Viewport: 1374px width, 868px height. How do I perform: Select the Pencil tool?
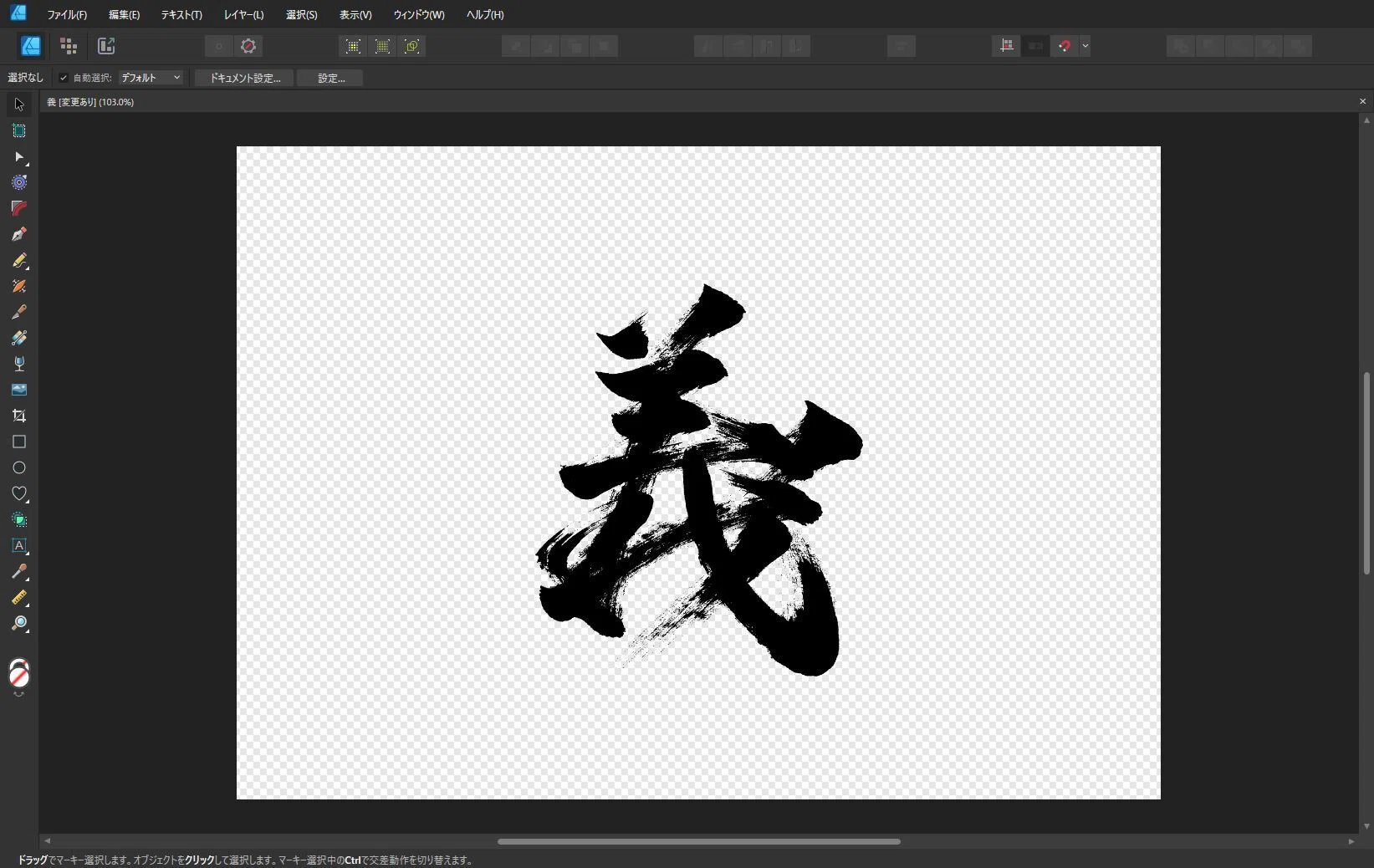pyautogui.click(x=18, y=260)
